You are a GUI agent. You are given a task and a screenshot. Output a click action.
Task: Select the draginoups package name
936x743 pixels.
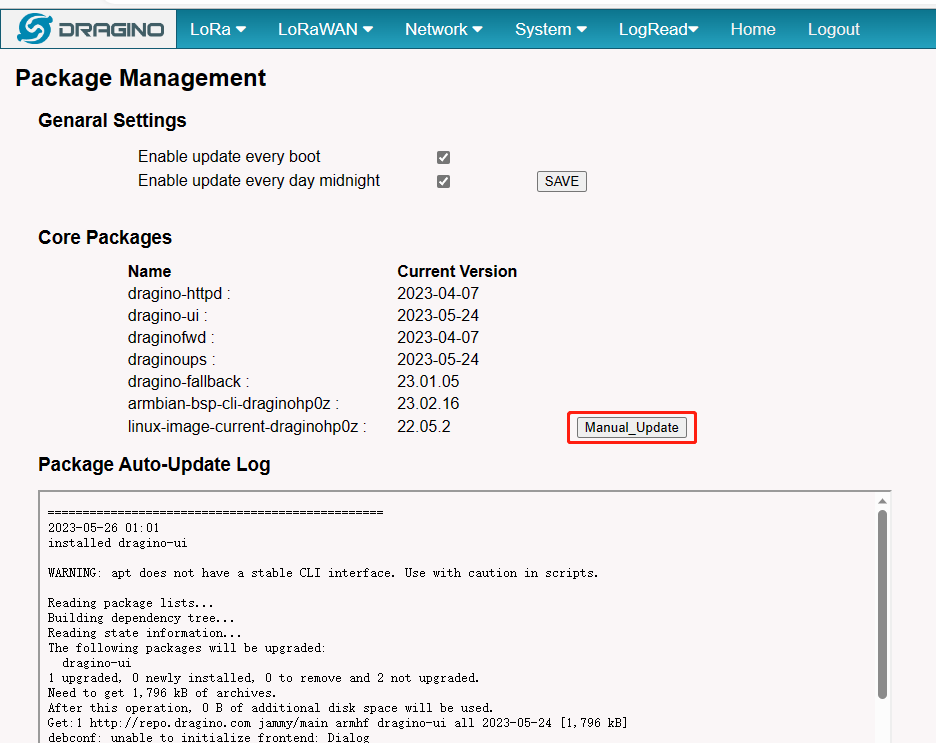click(171, 360)
